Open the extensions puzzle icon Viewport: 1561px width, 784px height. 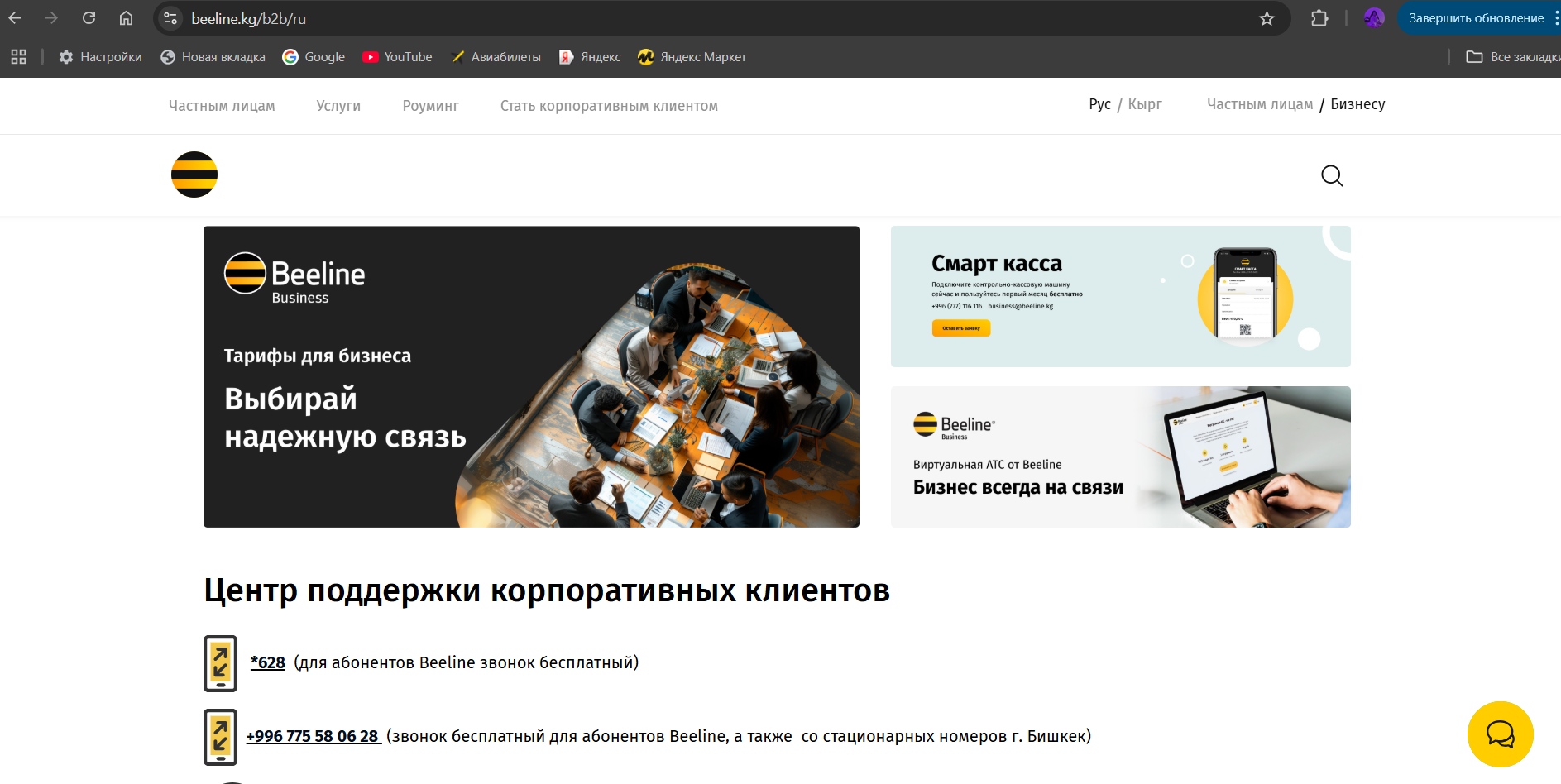pyautogui.click(x=1319, y=18)
